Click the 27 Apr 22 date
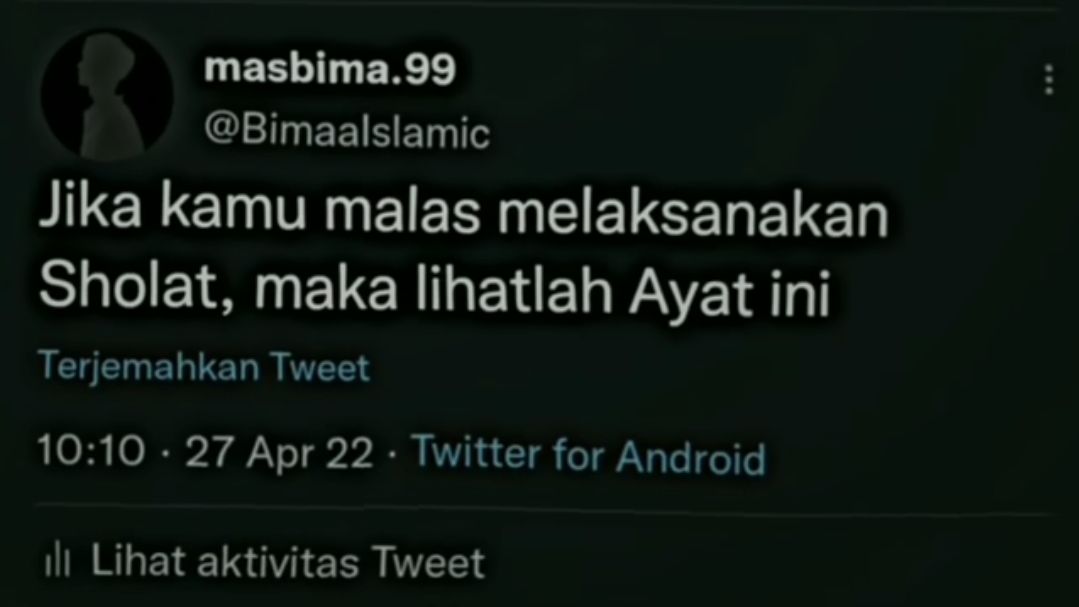The height and width of the screenshot is (607, 1079). (279, 453)
